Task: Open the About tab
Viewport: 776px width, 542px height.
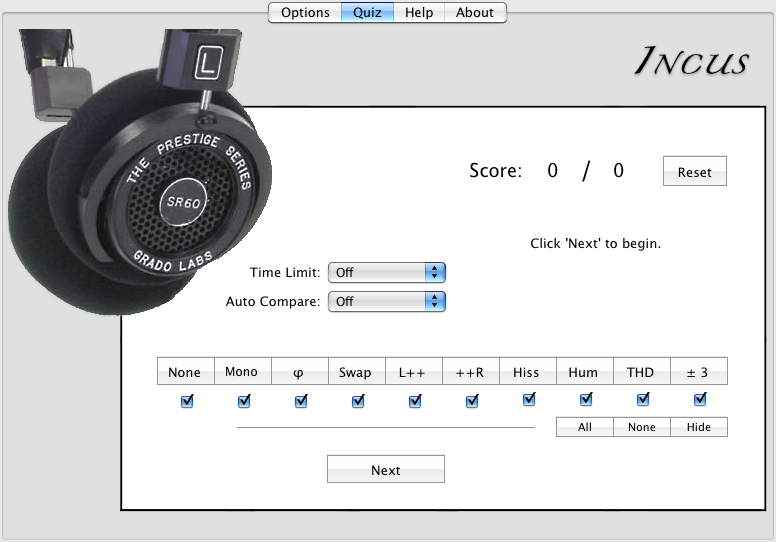Action: pyautogui.click(x=475, y=12)
